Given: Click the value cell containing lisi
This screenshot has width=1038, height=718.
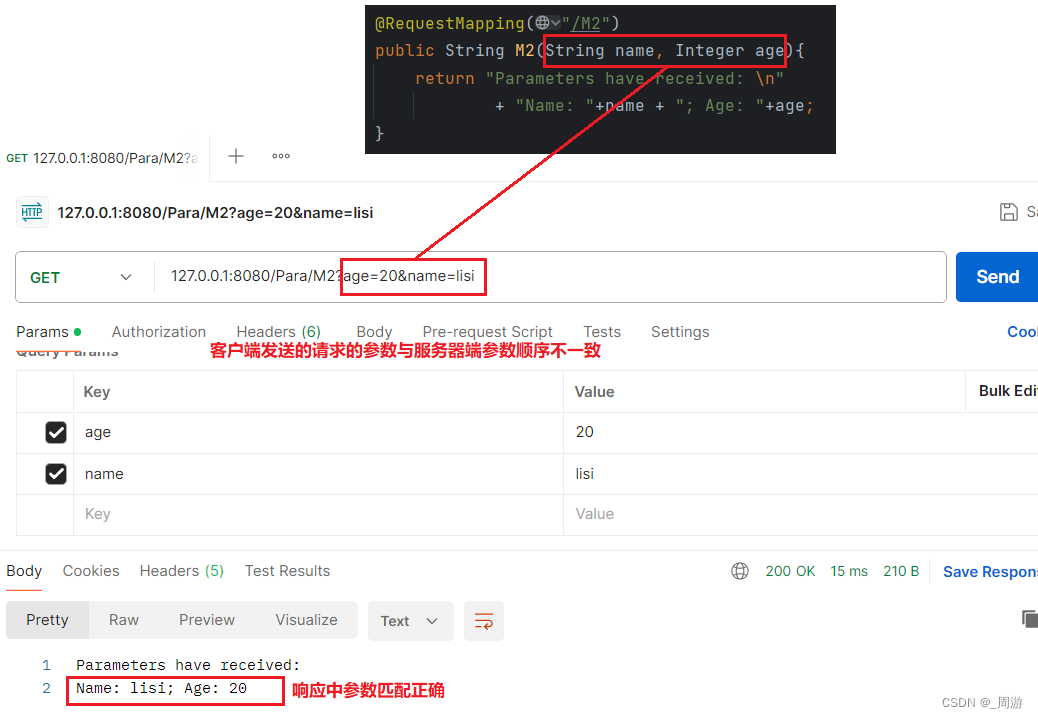Looking at the screenshot, I should click(800, 474).
